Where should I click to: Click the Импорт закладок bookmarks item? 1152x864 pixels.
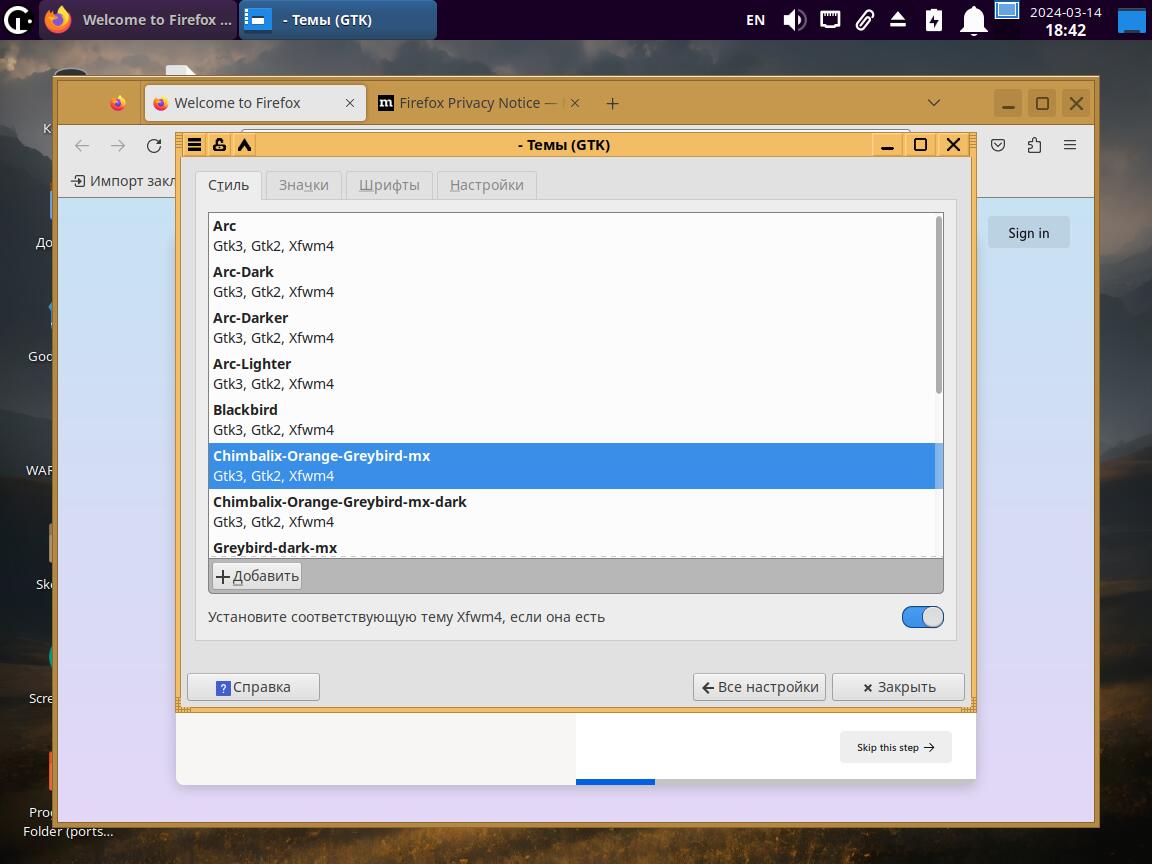coord(123,181)
